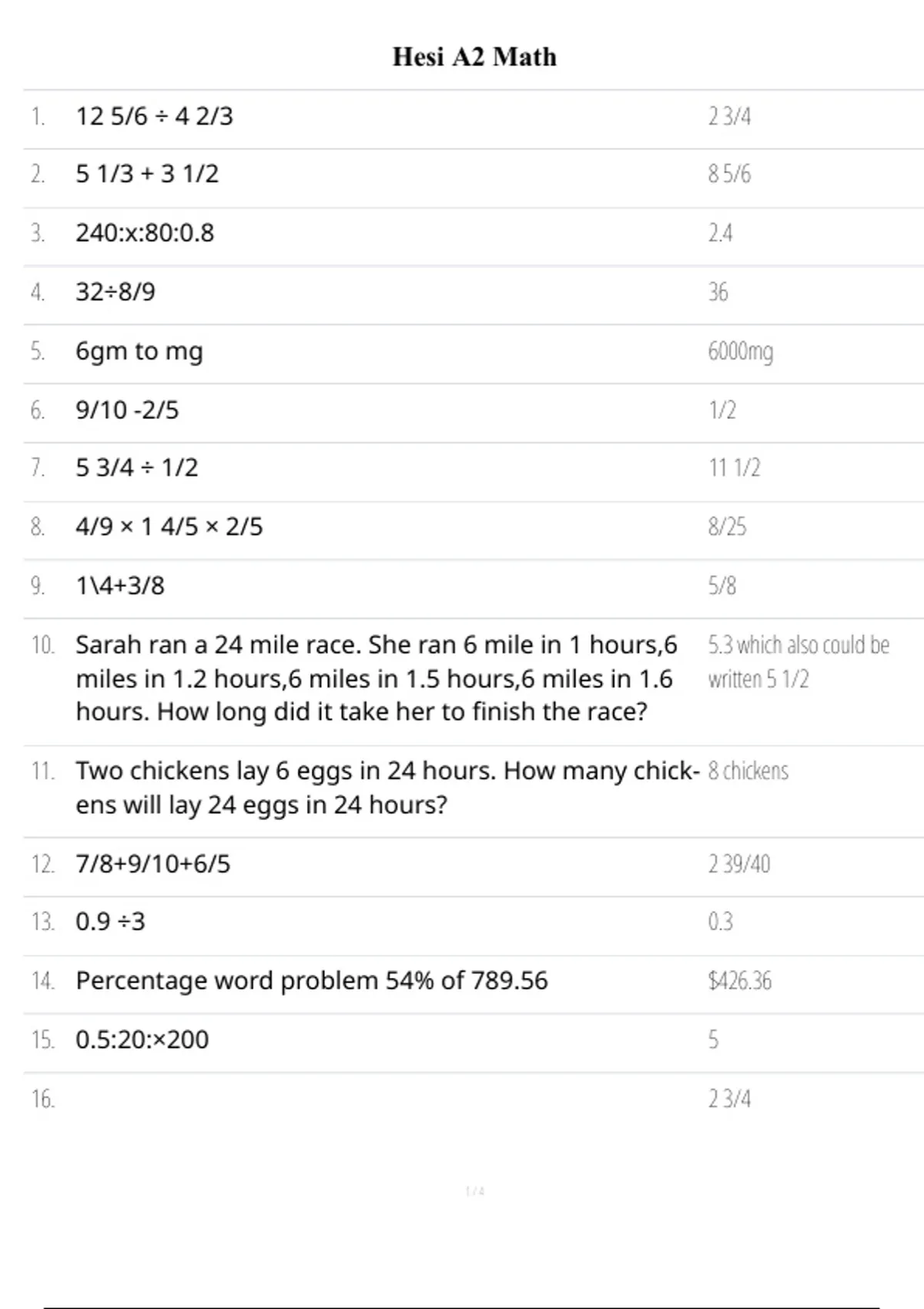Click the 1\4+3/8 question
The height and width of the screenshot is (1309, 924).
click(120, 586)
